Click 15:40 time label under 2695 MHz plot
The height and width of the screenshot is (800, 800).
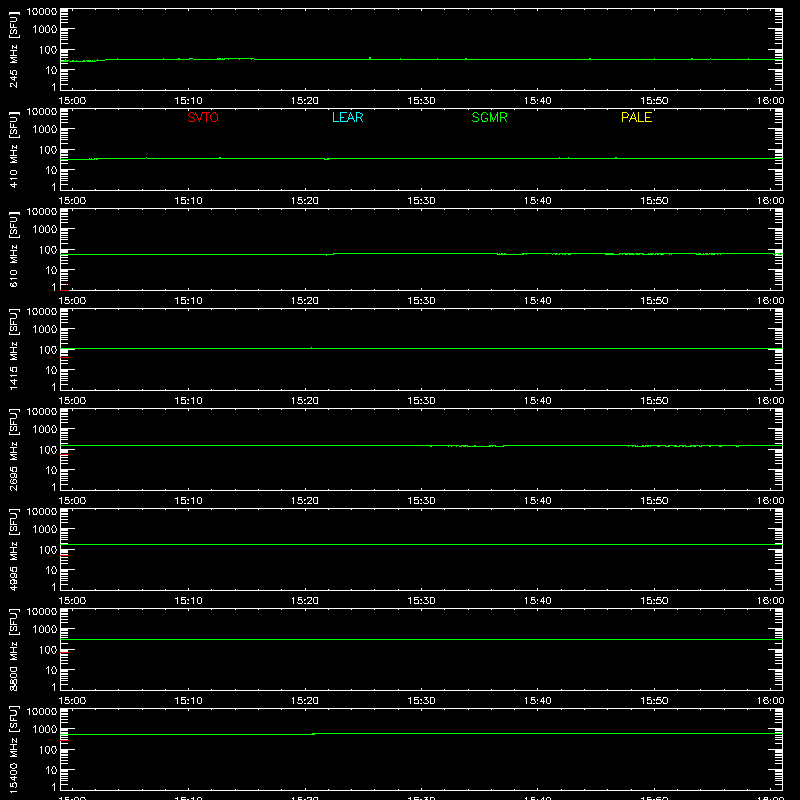click(x=538, y=501)
